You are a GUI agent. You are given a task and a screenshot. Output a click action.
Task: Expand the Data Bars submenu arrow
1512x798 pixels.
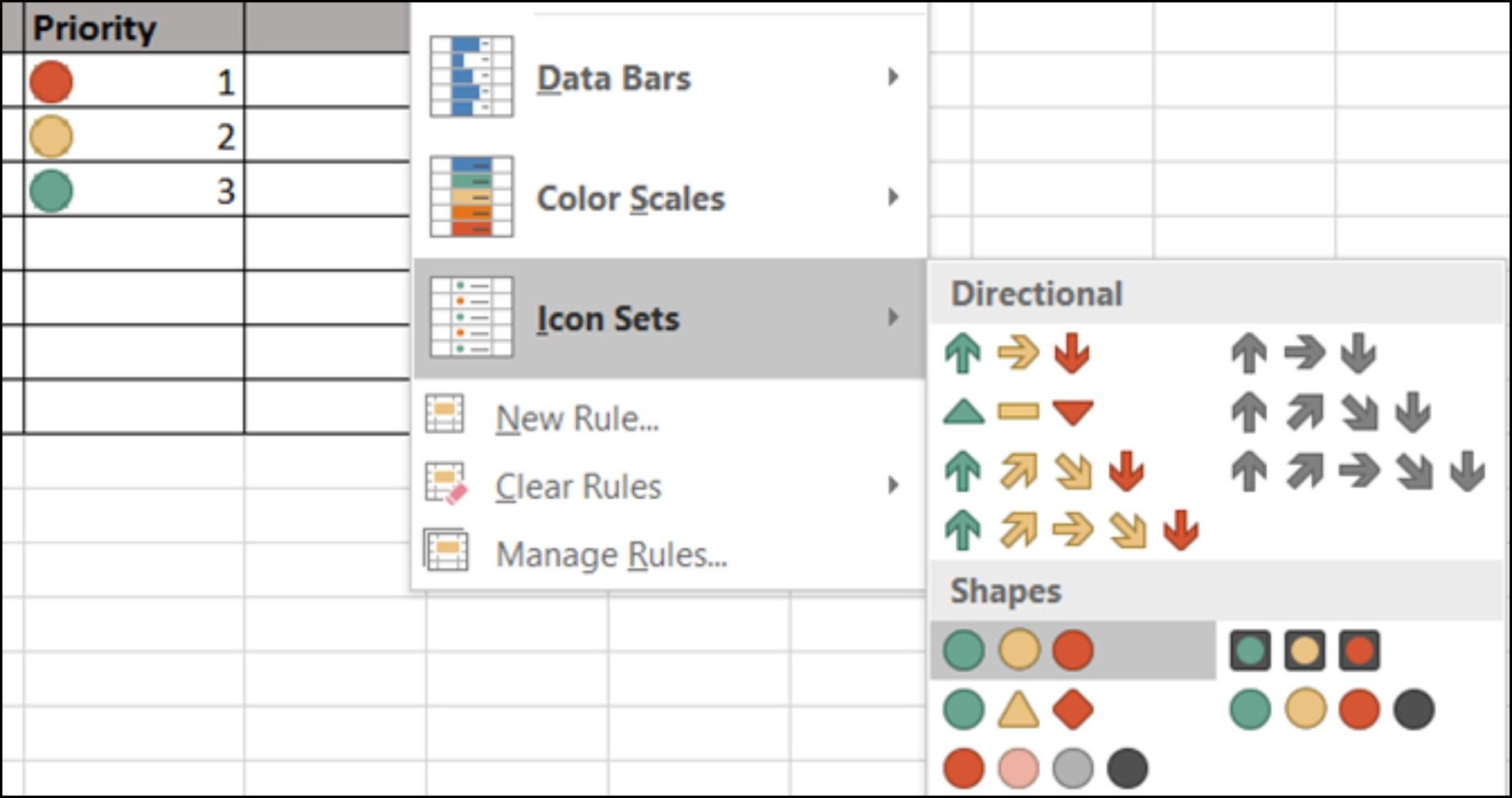893,77
